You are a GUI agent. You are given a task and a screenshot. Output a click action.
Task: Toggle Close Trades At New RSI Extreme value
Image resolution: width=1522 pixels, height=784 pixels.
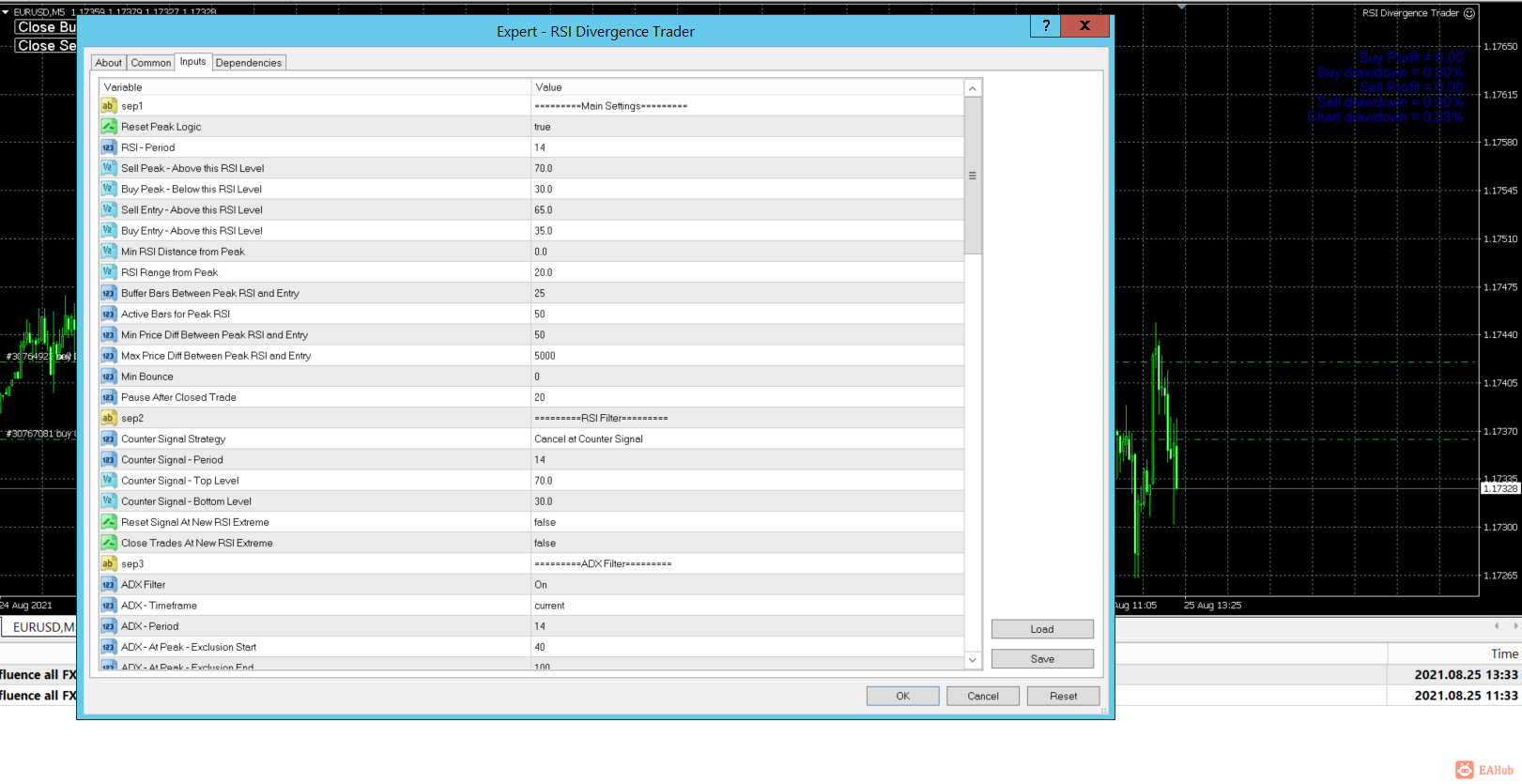coord(747,543)
